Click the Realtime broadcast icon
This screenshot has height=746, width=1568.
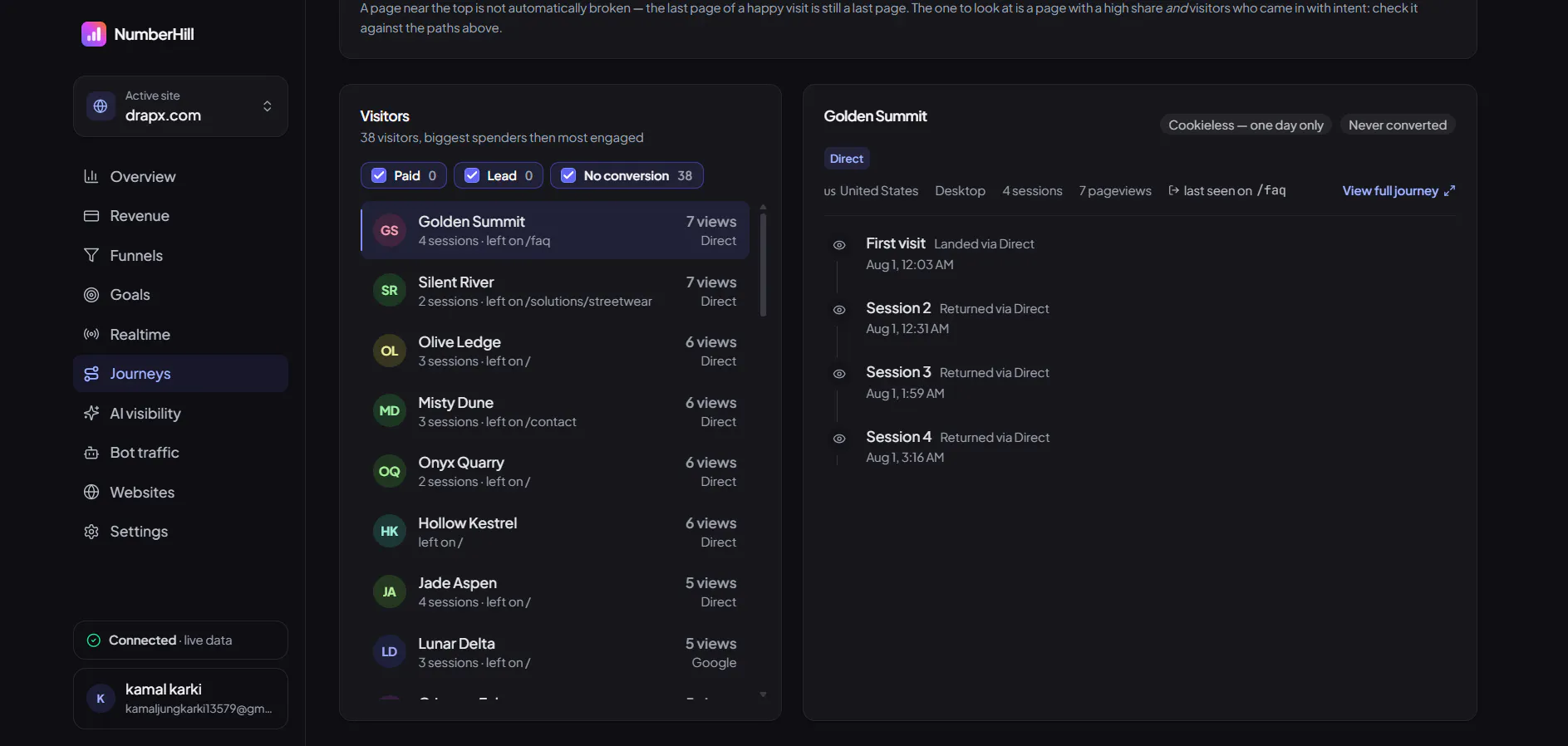click(x=91, y=334)
